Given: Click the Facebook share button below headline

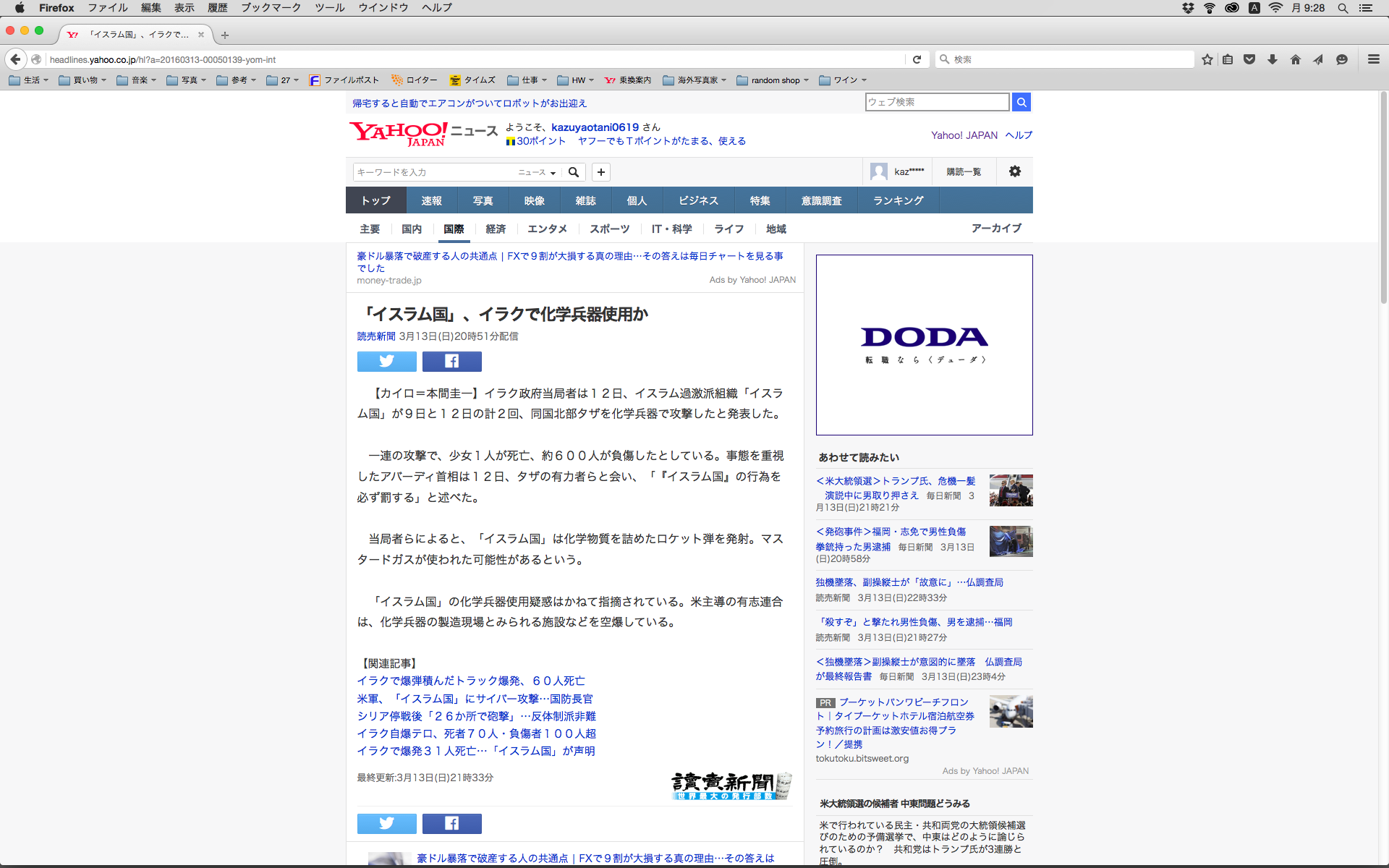Looking at the screenshot, I should 451,361.
